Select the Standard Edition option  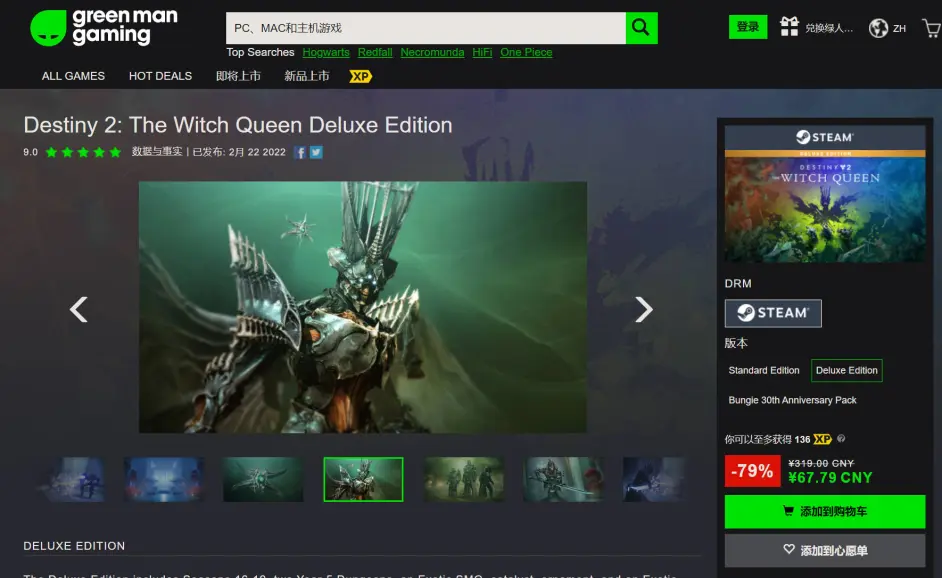[764, 370]
